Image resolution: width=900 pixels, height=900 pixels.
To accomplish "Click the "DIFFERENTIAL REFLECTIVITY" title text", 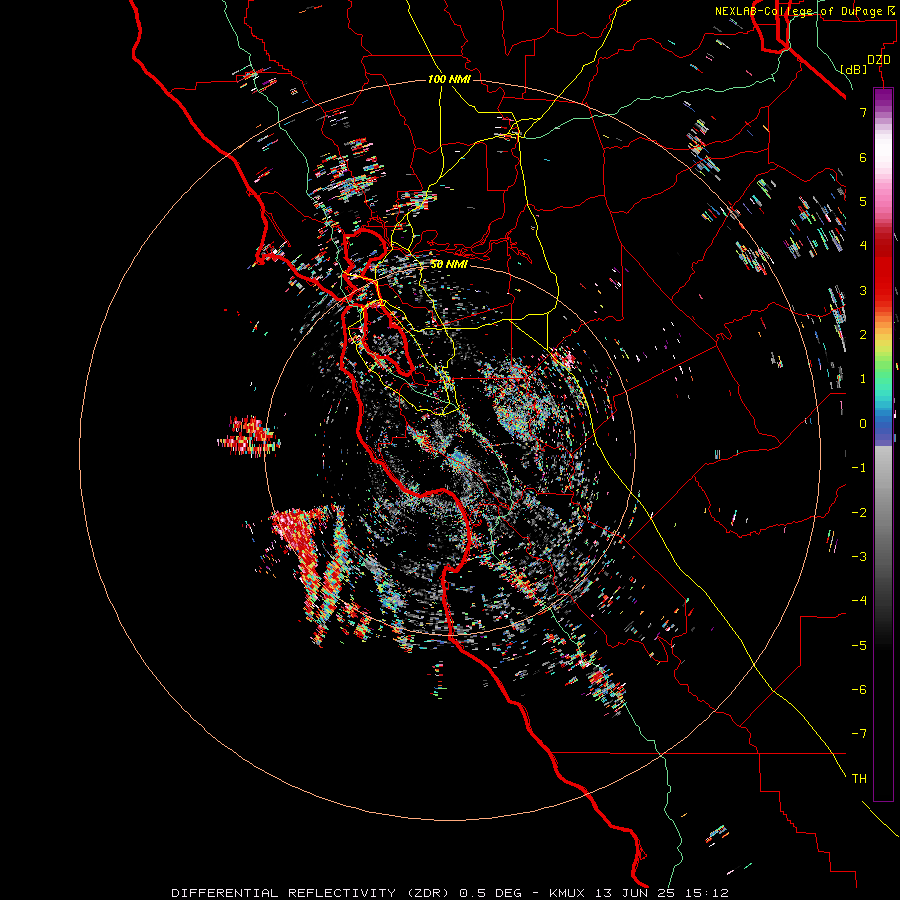I will [284, 893].
